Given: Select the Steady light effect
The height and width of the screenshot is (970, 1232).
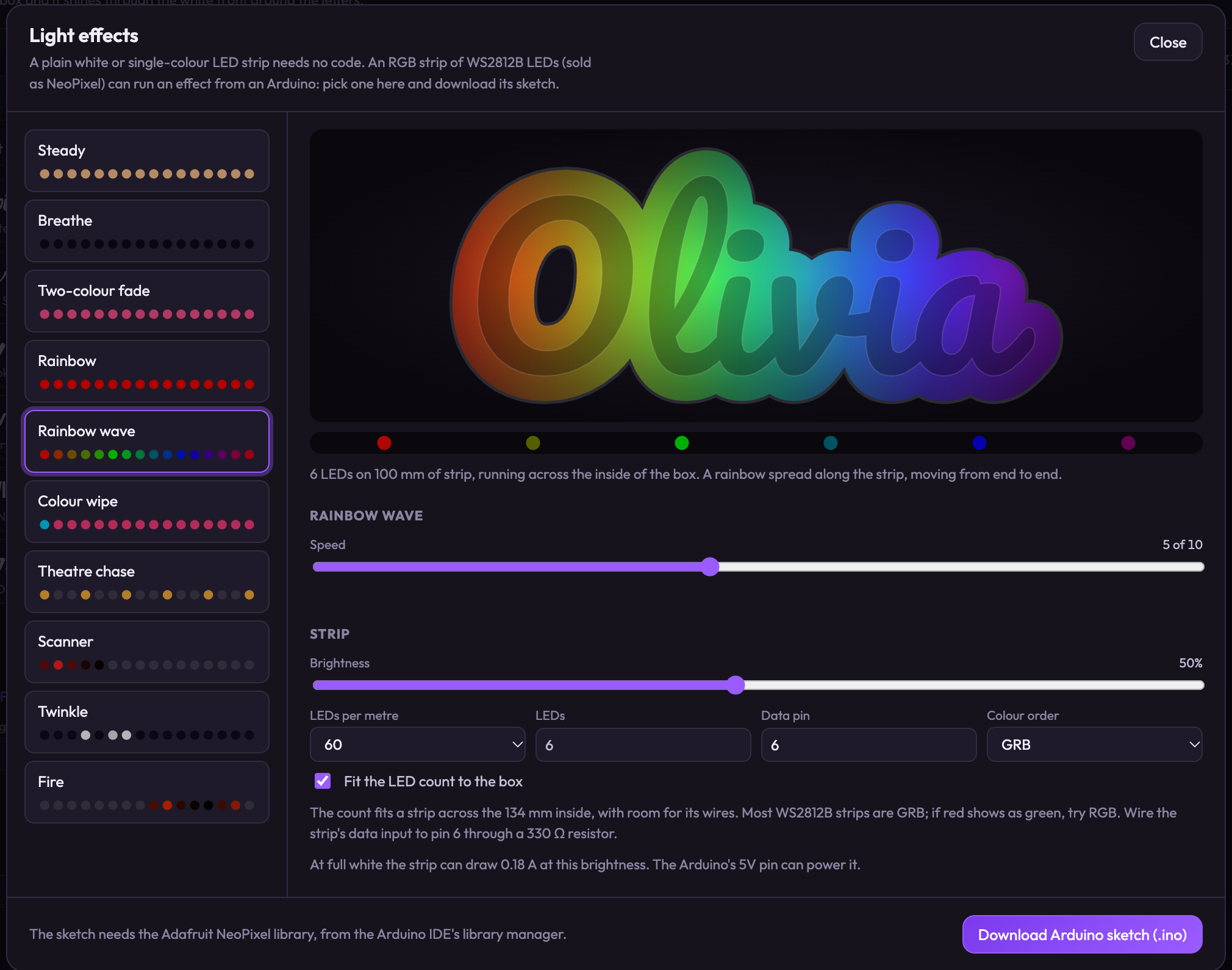Looking at the screenshot, I should coord(147,161).
